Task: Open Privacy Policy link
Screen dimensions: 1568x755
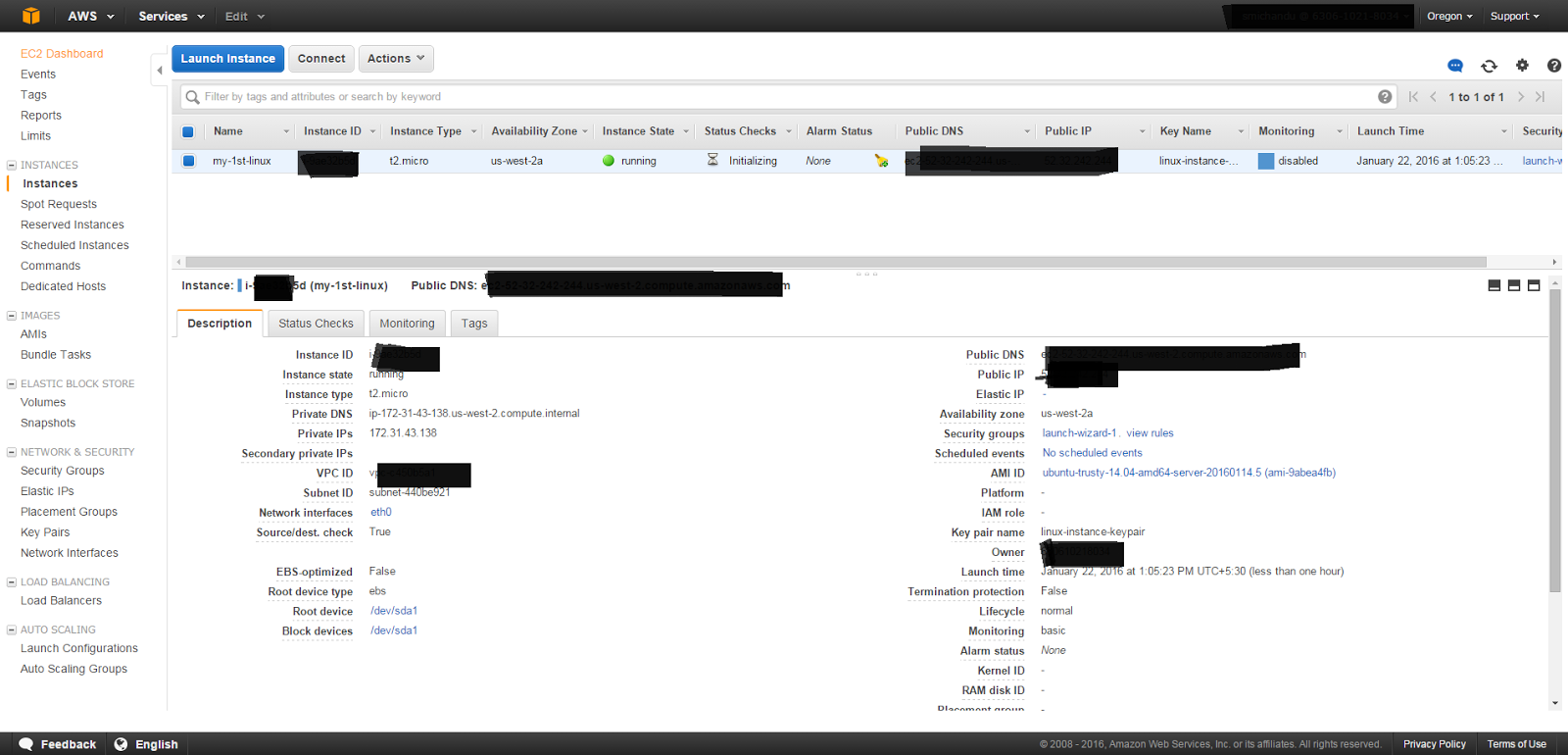Action: 1435,744
